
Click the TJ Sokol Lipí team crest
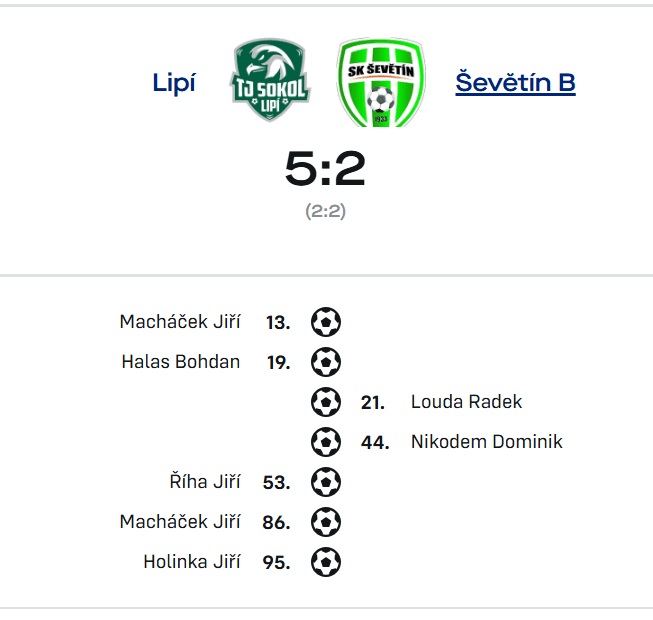tap(270, 80)
